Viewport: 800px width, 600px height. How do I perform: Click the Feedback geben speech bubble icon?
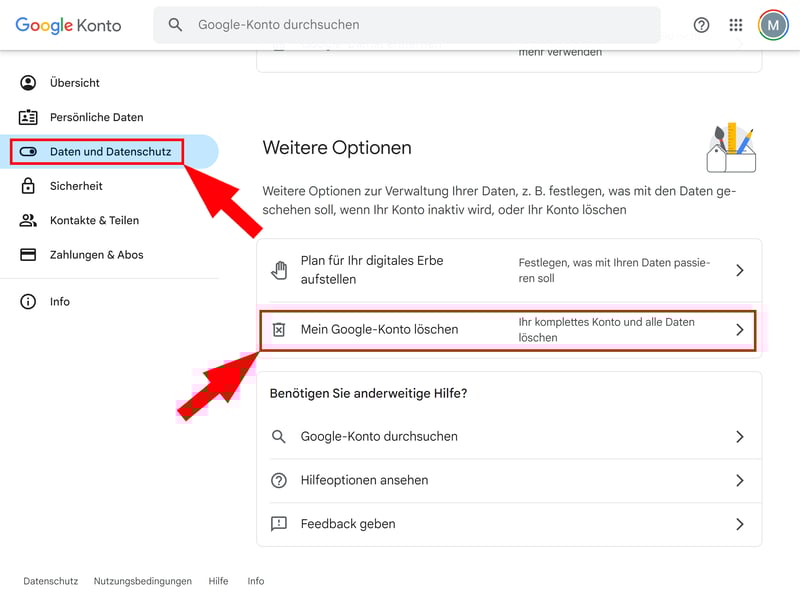(279, 524)
